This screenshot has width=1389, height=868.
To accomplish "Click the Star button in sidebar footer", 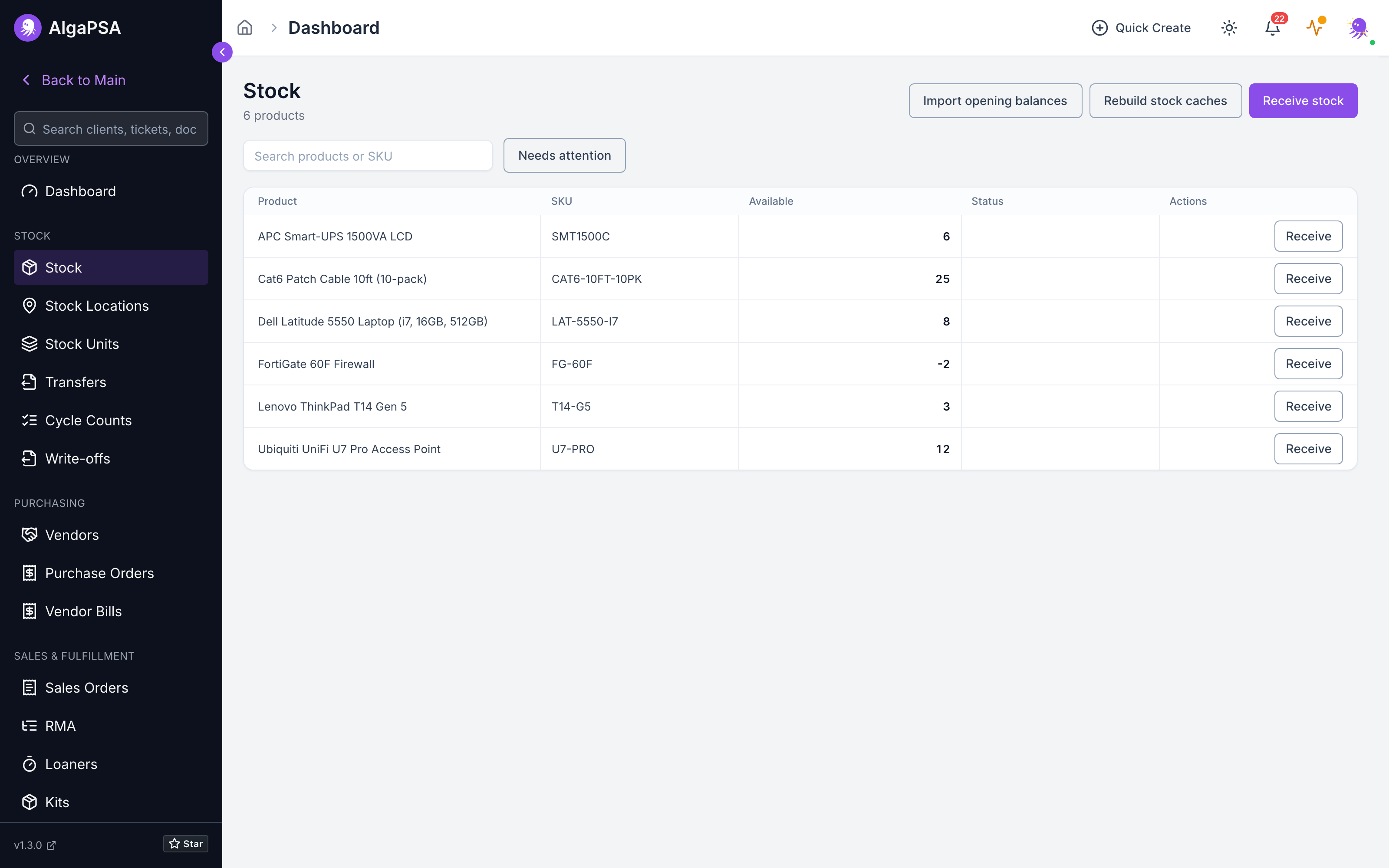I will coord(185,843).
